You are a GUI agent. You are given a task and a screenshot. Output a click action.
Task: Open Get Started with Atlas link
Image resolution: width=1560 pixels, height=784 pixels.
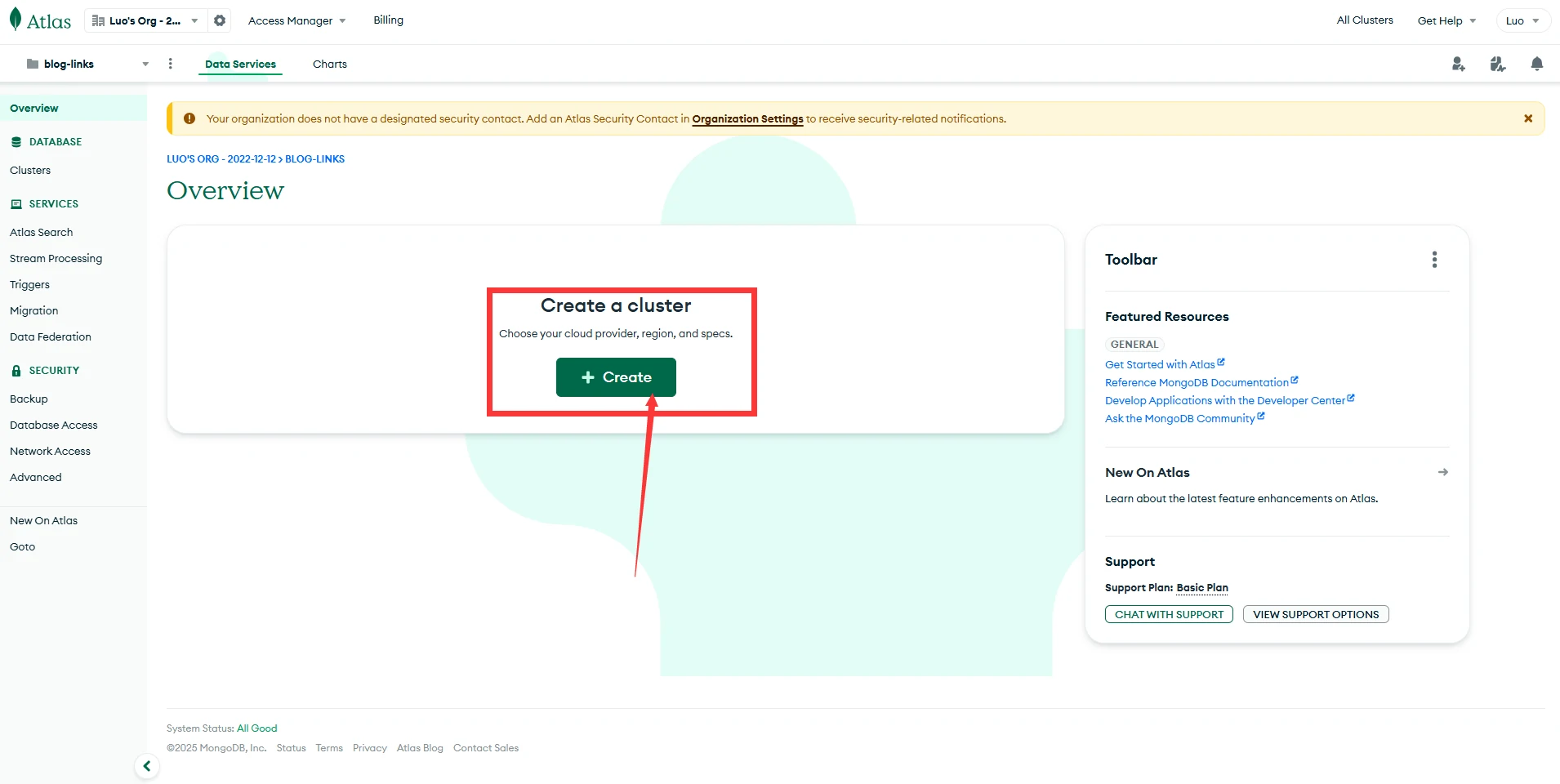tap(1160, 364)
